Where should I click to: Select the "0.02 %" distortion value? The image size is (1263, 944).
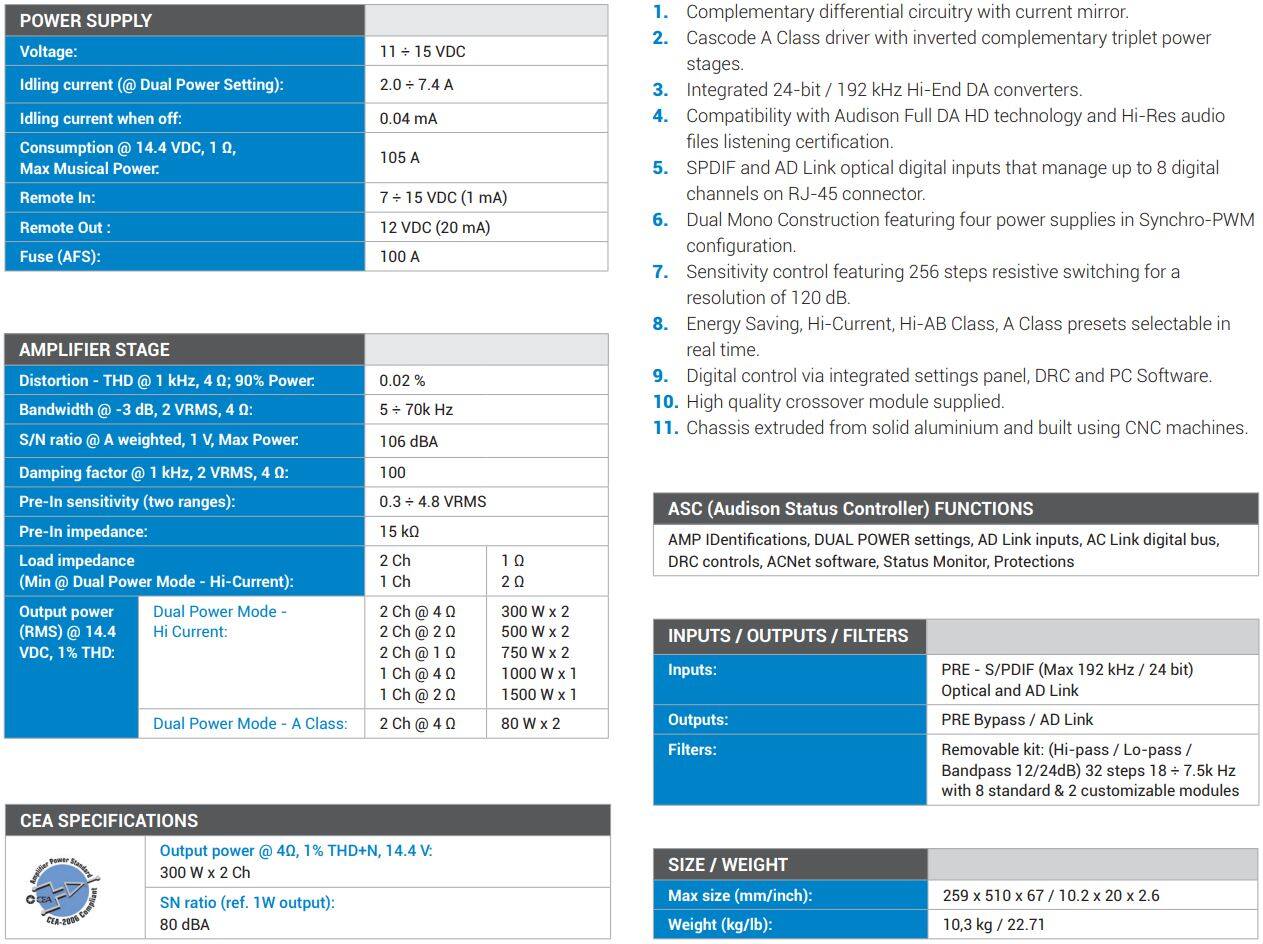pyautogui.click(x=402, y=380)
